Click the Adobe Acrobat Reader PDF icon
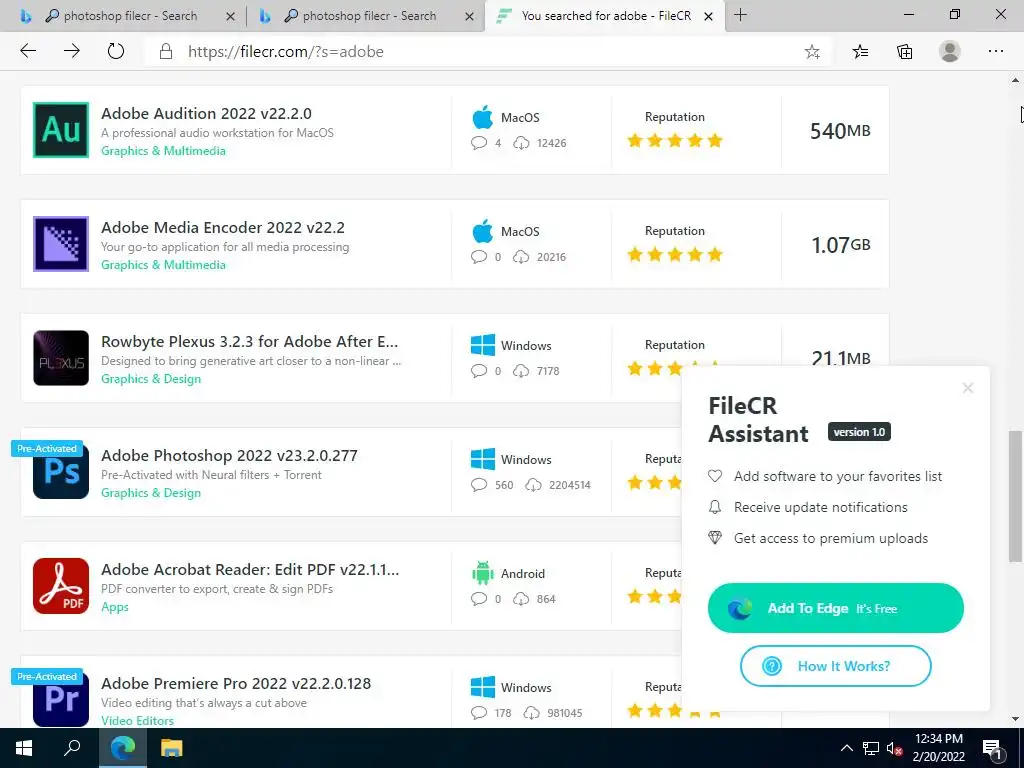The height and width of the screenshot is (768, 1024). pos(61,586)
